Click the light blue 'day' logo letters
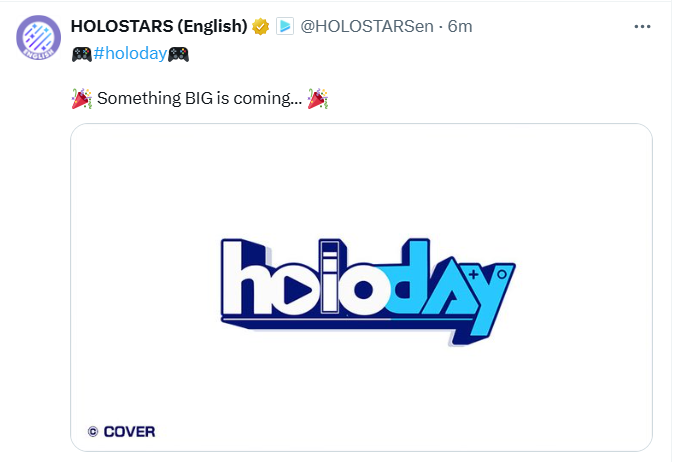 450,290
